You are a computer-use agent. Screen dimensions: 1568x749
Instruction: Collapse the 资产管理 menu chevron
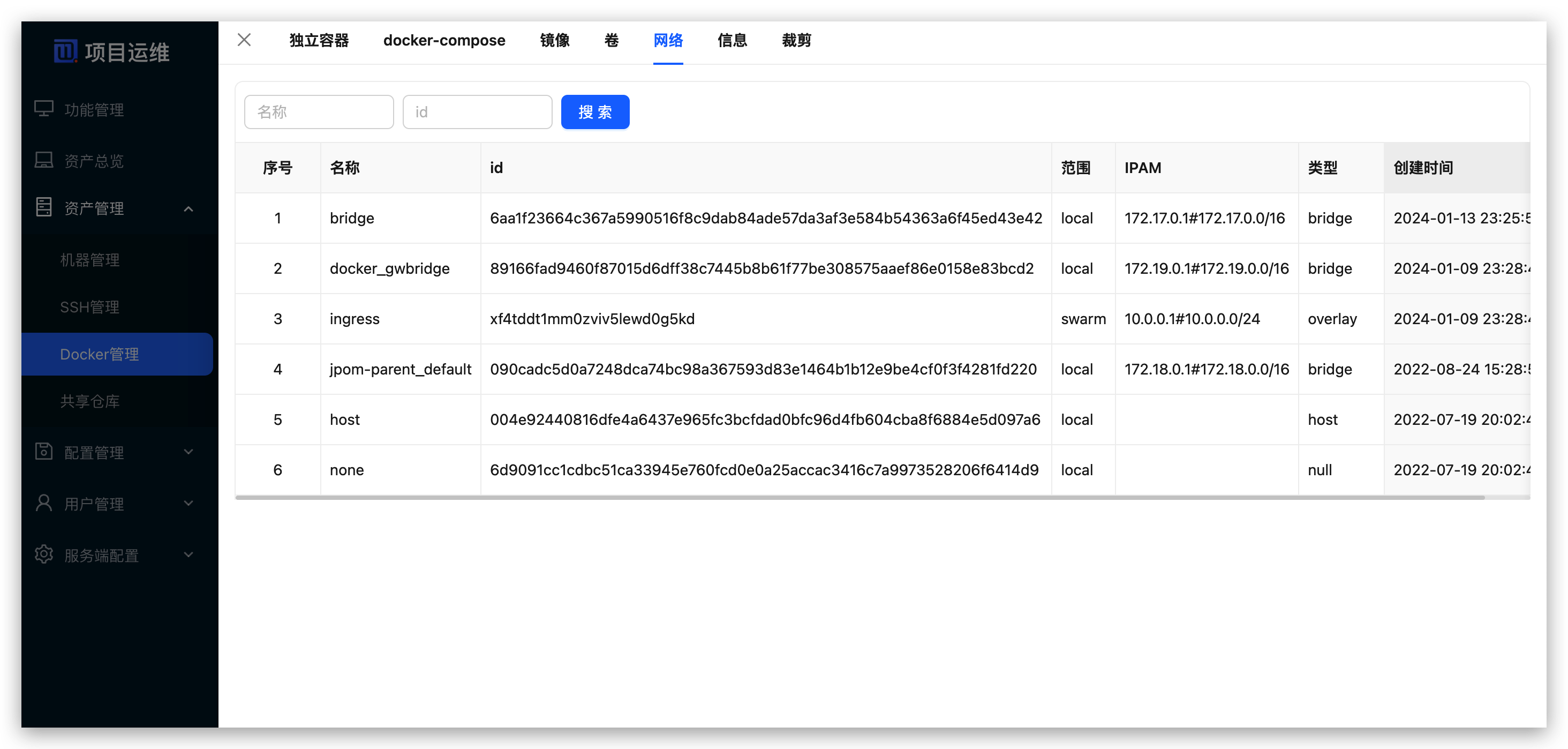pos(189,209)
